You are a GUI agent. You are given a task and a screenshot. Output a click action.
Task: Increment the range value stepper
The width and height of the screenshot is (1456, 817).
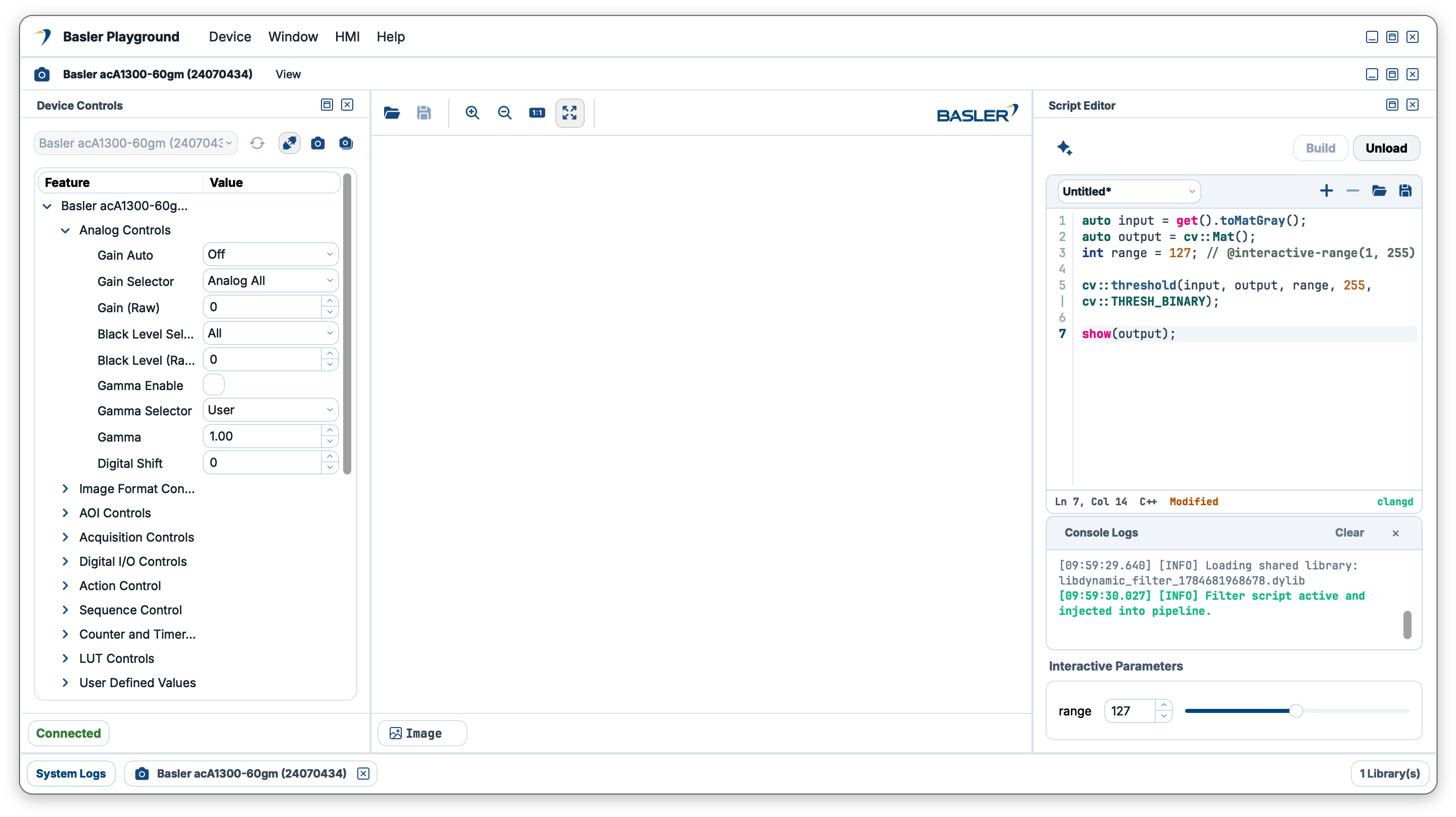[x=1164, y=705]
